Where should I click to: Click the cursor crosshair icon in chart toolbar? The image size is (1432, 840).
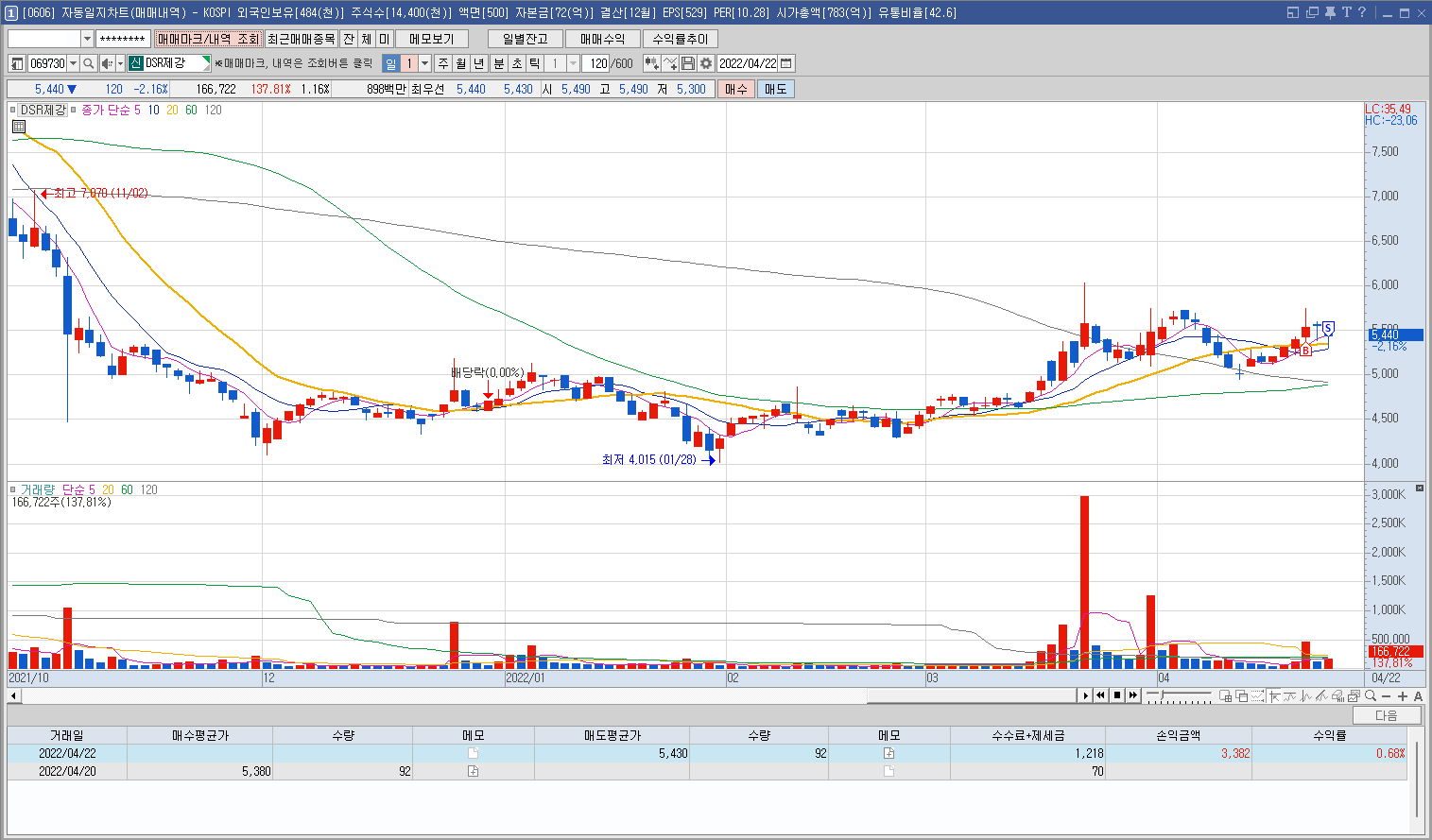point(1275,695)
